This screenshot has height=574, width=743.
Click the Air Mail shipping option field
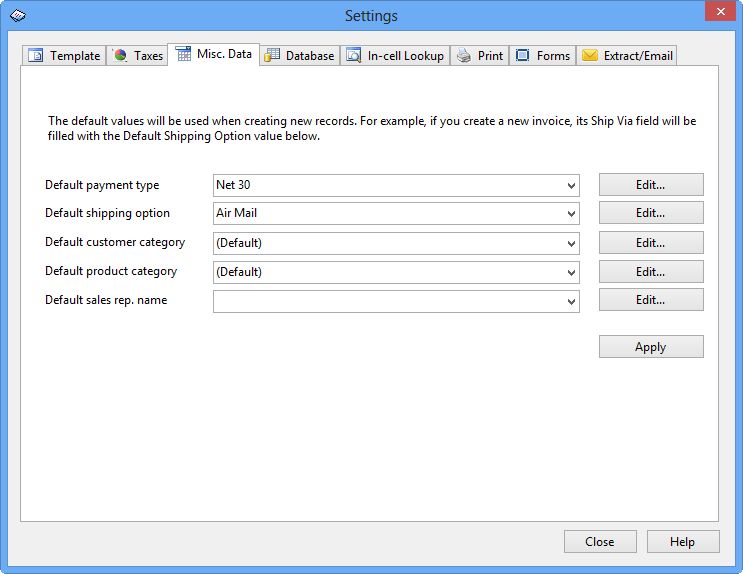396,214
